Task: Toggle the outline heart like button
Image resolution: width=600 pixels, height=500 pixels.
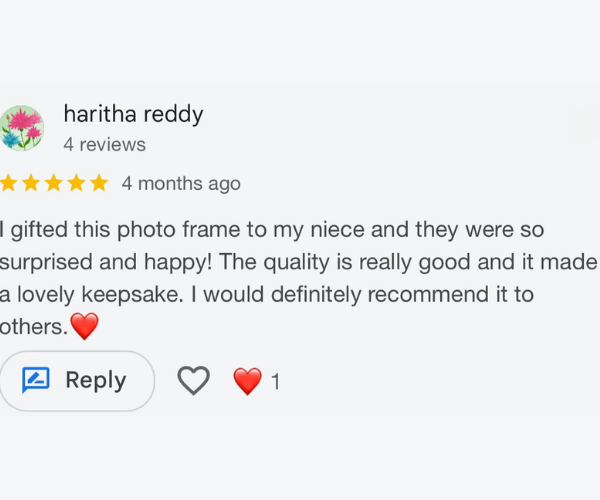Action: pos(193,380)
